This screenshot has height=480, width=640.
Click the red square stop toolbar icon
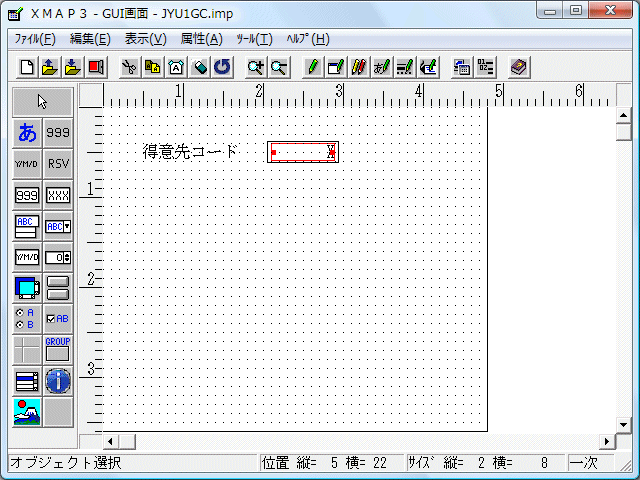pos(96,67)
